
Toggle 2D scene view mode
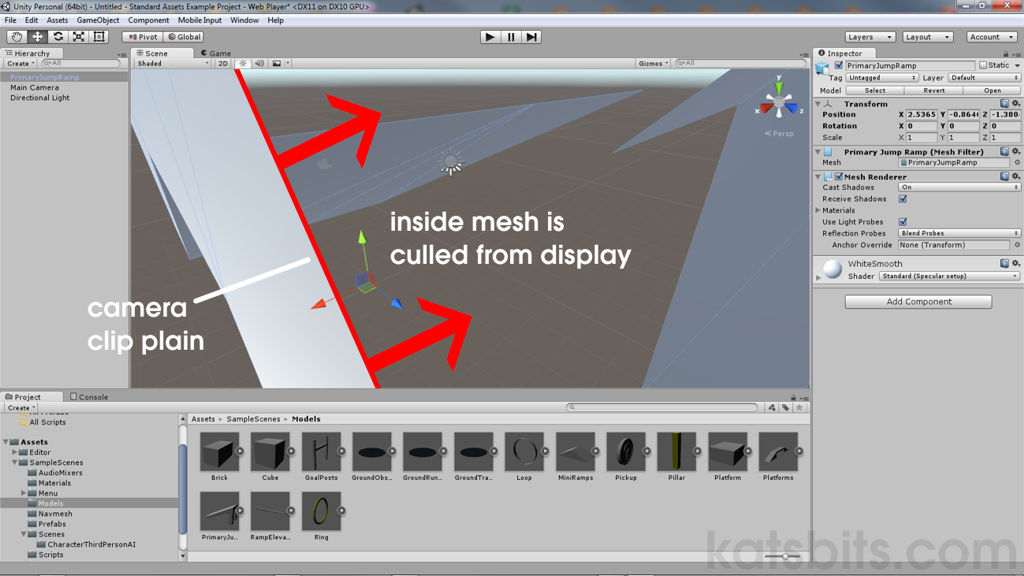pos(223,63)
